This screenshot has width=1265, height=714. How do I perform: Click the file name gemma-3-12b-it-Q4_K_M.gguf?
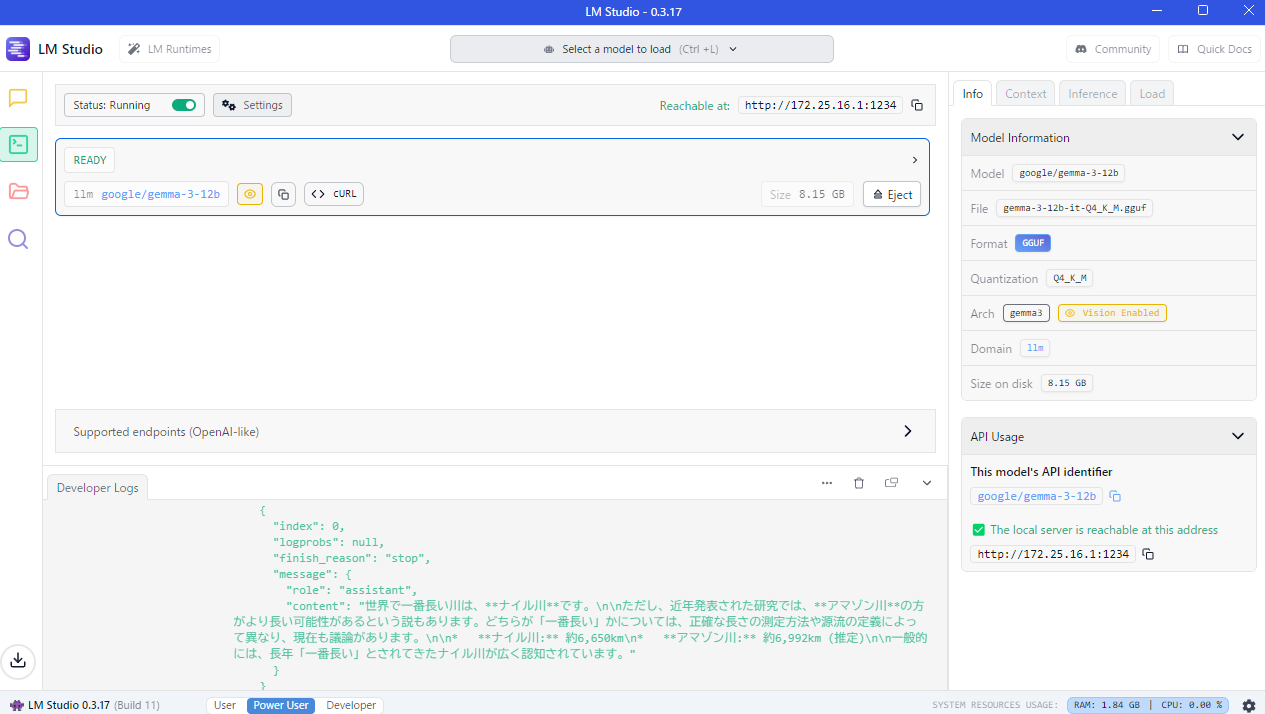[1075, 208]
